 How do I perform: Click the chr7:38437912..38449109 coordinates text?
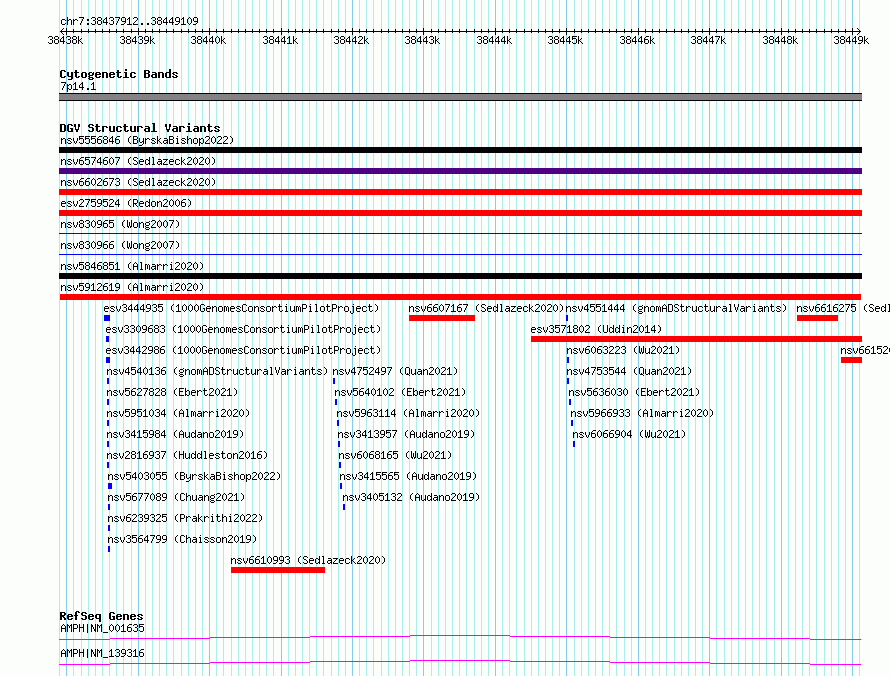tap(129, 21)
